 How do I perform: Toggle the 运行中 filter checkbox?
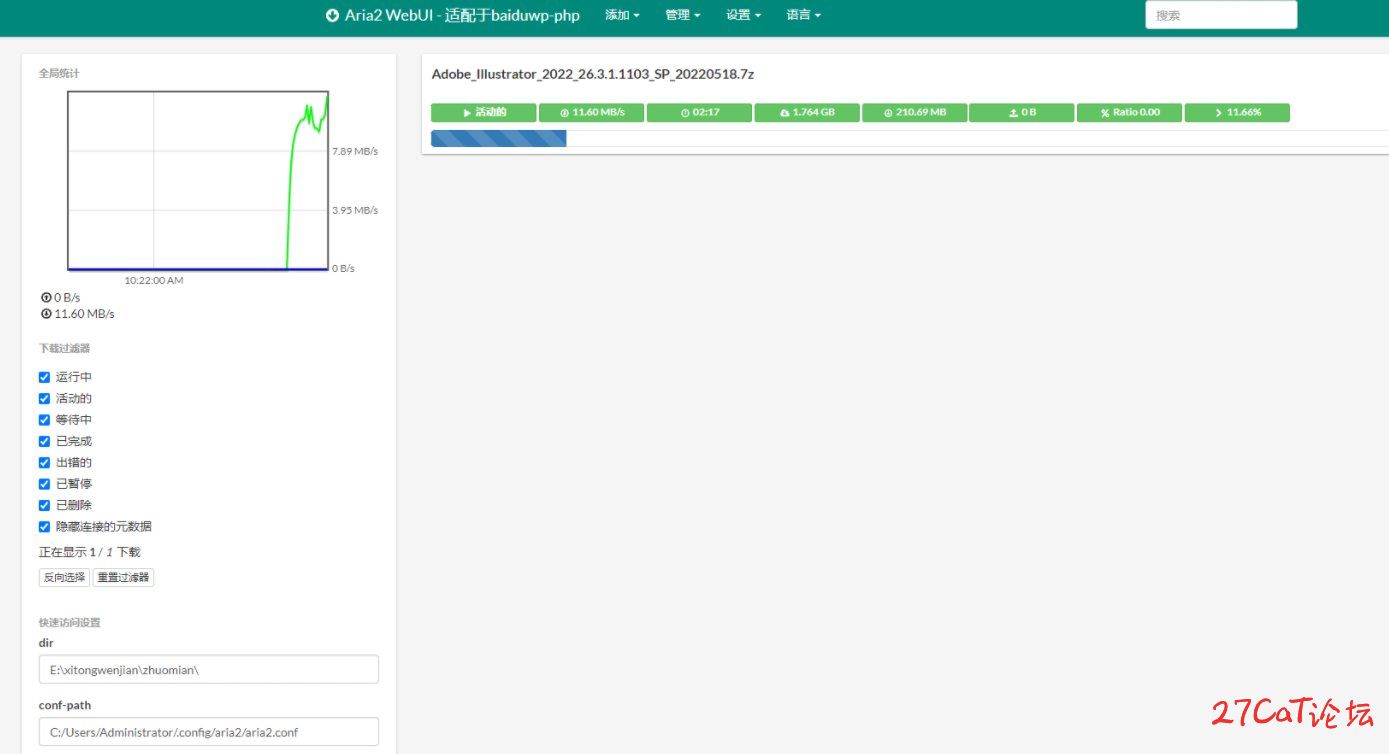click(44, 377)
